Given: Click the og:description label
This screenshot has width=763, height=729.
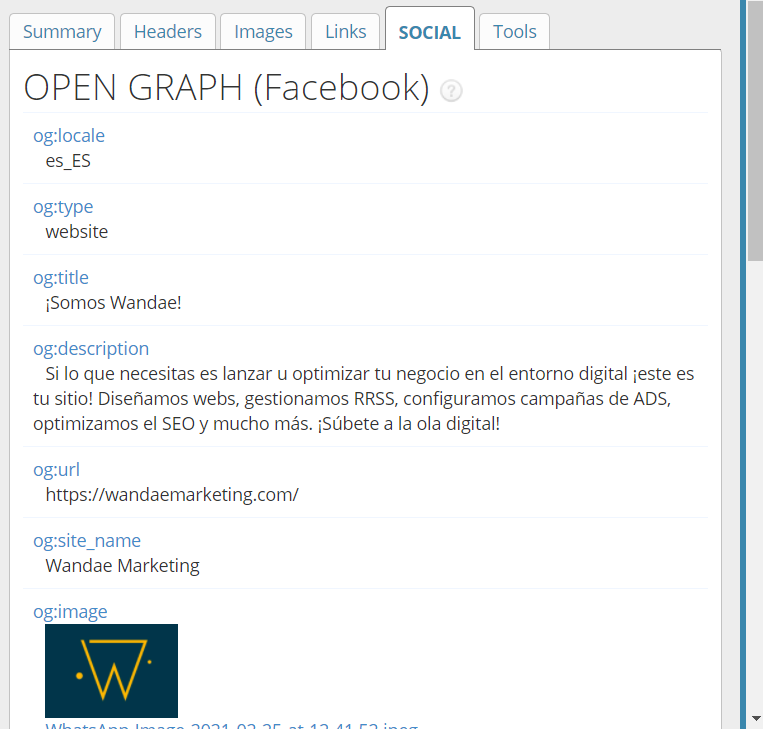Looking at the screenshot, I should [x=91, y=349].
